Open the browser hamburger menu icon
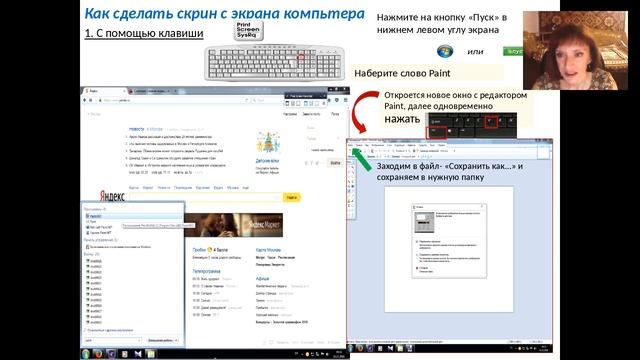 [x=345, y=100]
